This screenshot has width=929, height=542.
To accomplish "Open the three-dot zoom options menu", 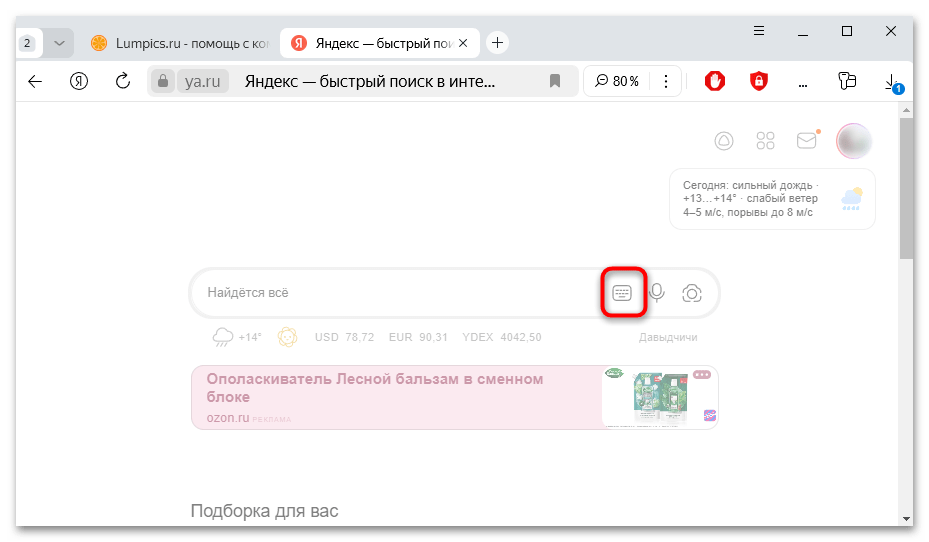I will 666,81.
